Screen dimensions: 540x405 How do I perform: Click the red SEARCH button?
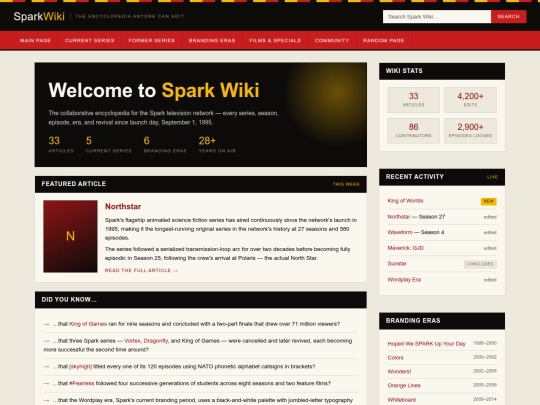(x=508, y=17)
